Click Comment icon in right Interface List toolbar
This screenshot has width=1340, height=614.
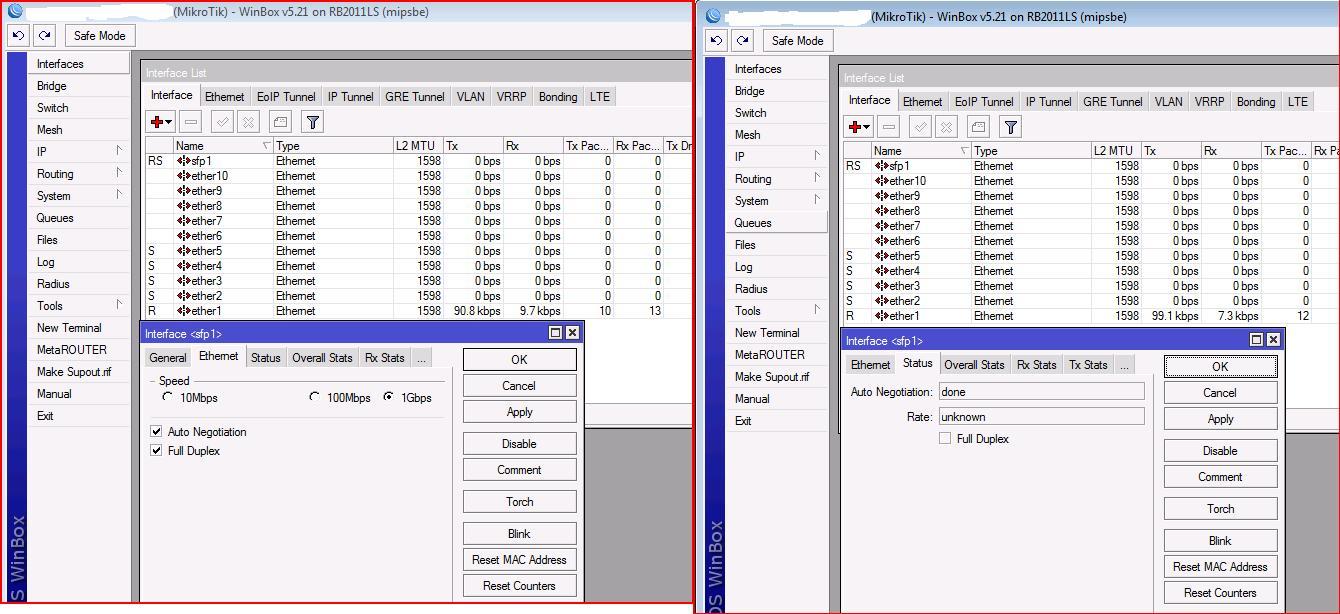click(x=978, y=127)
